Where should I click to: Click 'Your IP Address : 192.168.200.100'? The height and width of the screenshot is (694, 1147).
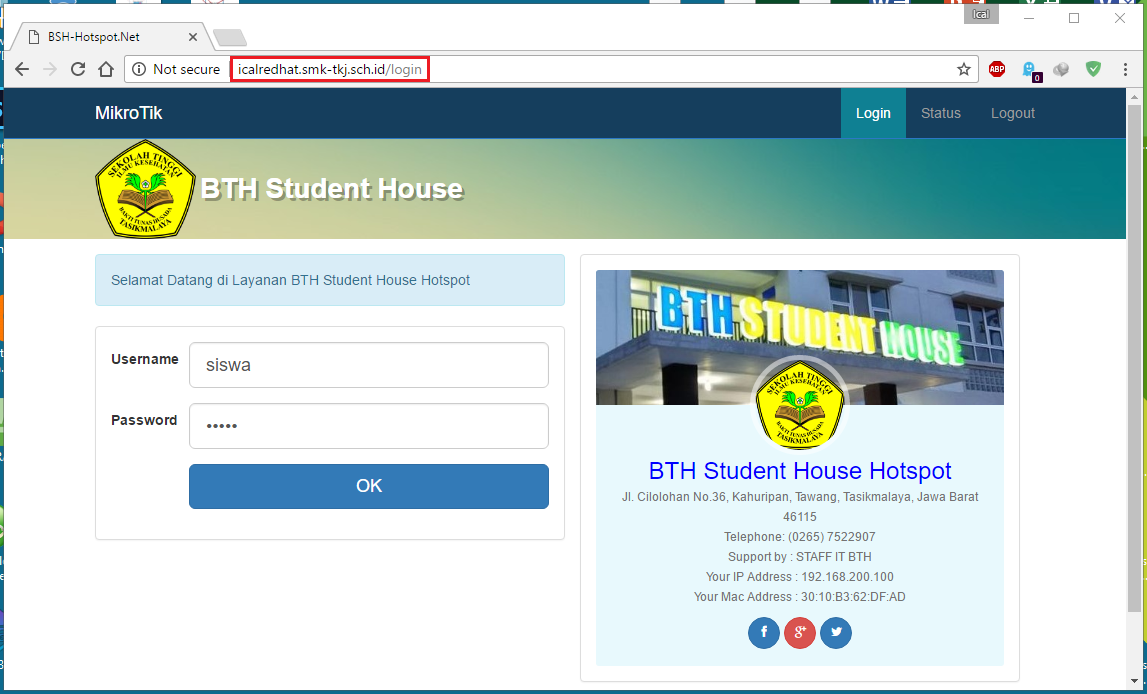pyautogui.click(x=800, y=577)
